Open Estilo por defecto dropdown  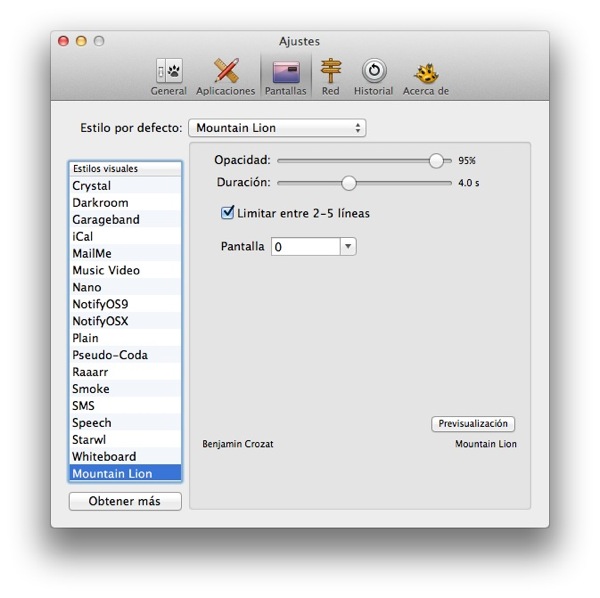coord(277,128)
